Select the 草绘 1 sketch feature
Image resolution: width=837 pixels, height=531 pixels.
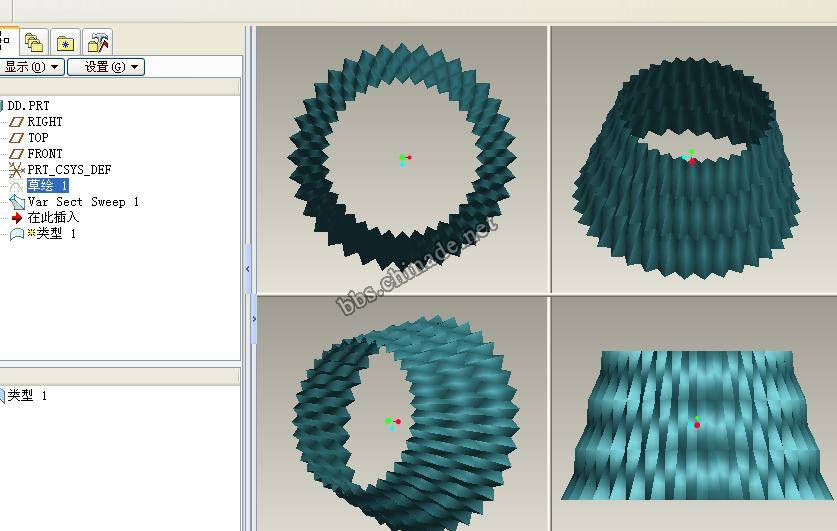coord(48,185)
